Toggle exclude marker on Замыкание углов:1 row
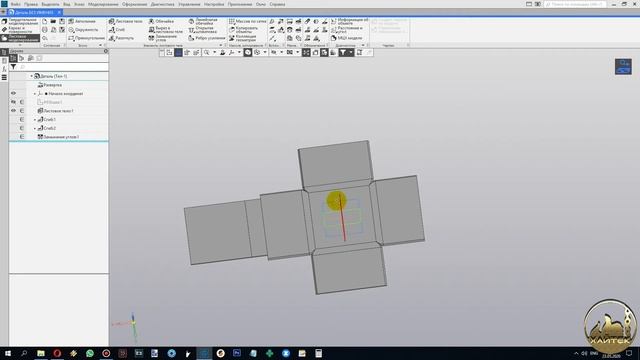The width and height of the screenshot is (640, 360). click(22, 137)
